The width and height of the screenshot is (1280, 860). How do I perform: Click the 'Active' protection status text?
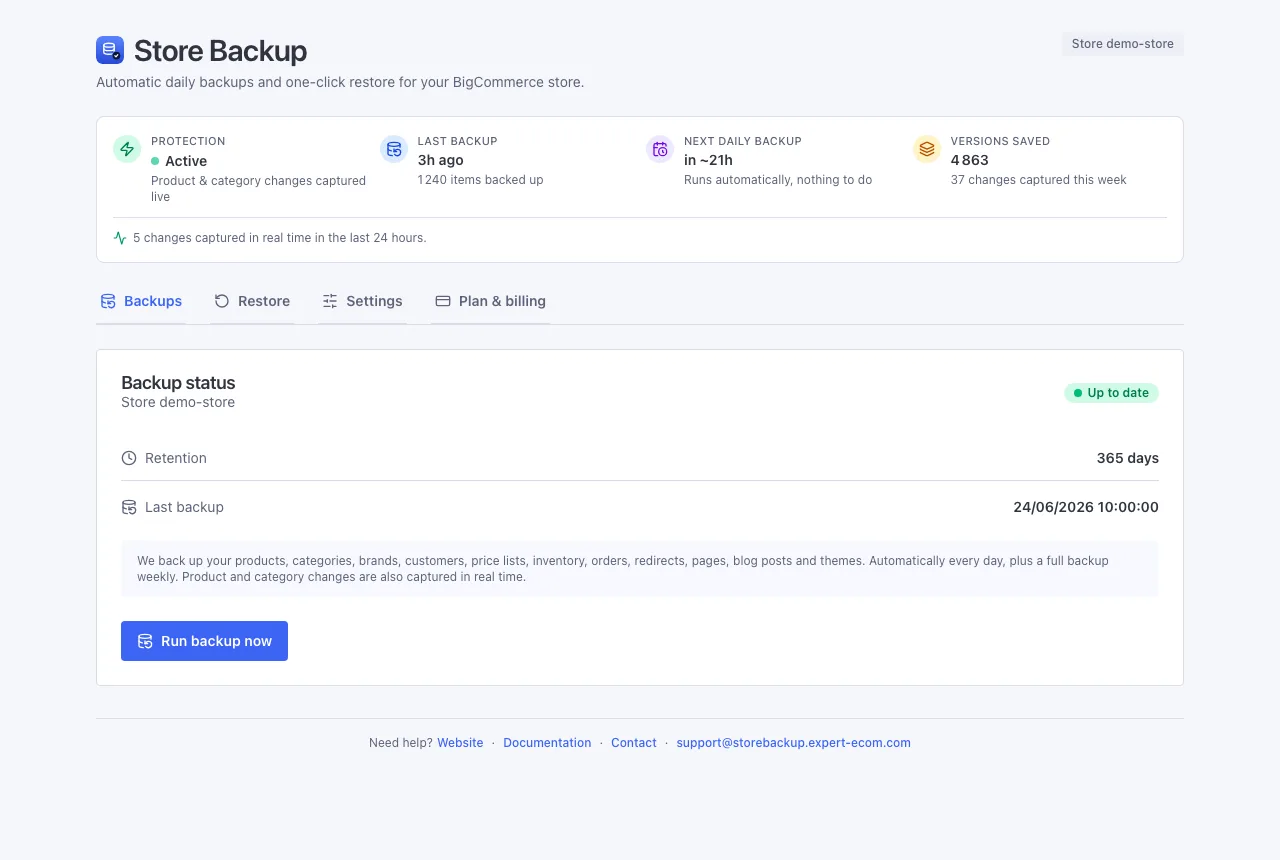pos(186,161)
